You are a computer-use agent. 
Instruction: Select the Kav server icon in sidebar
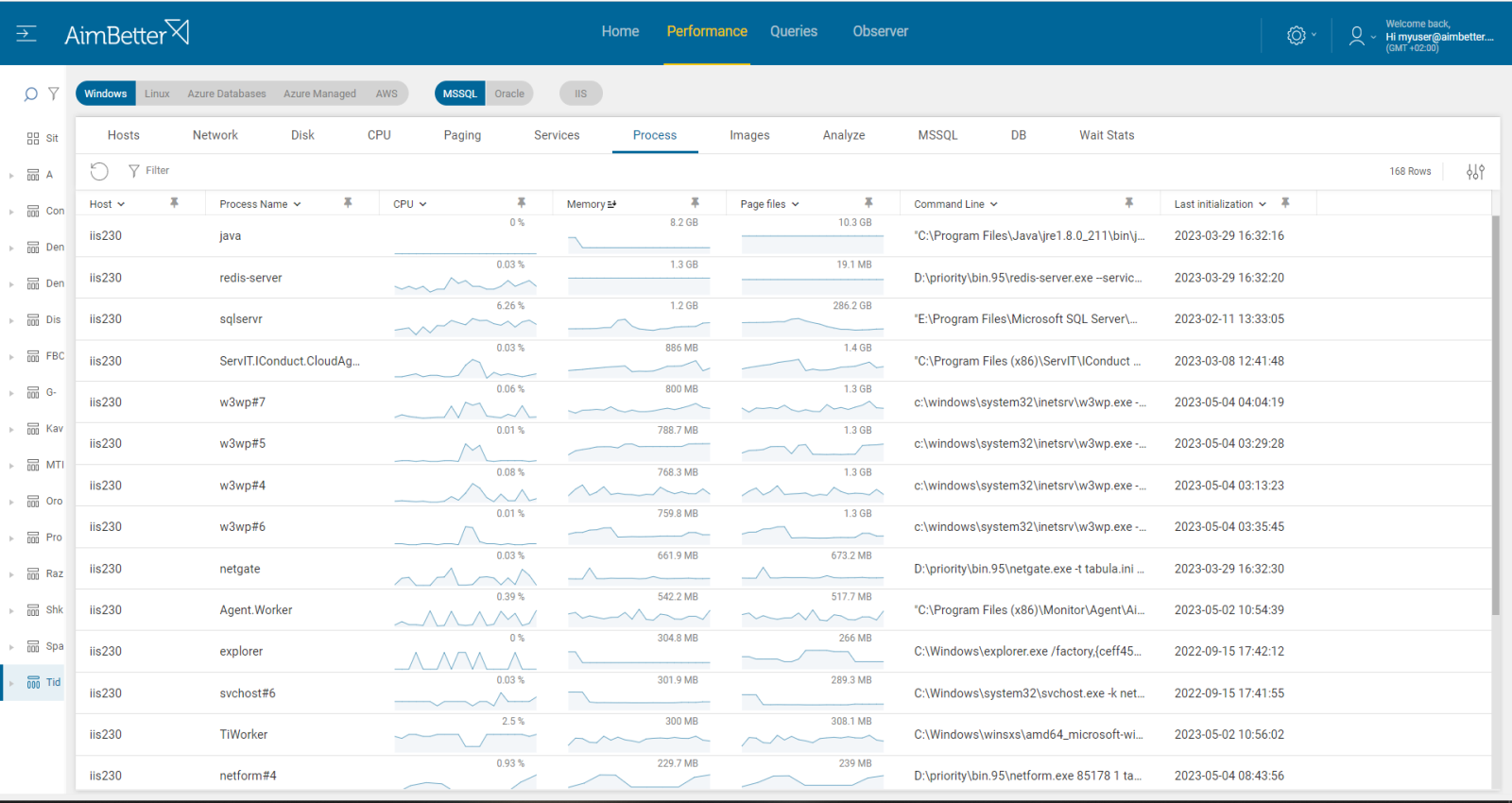(33, 429)
